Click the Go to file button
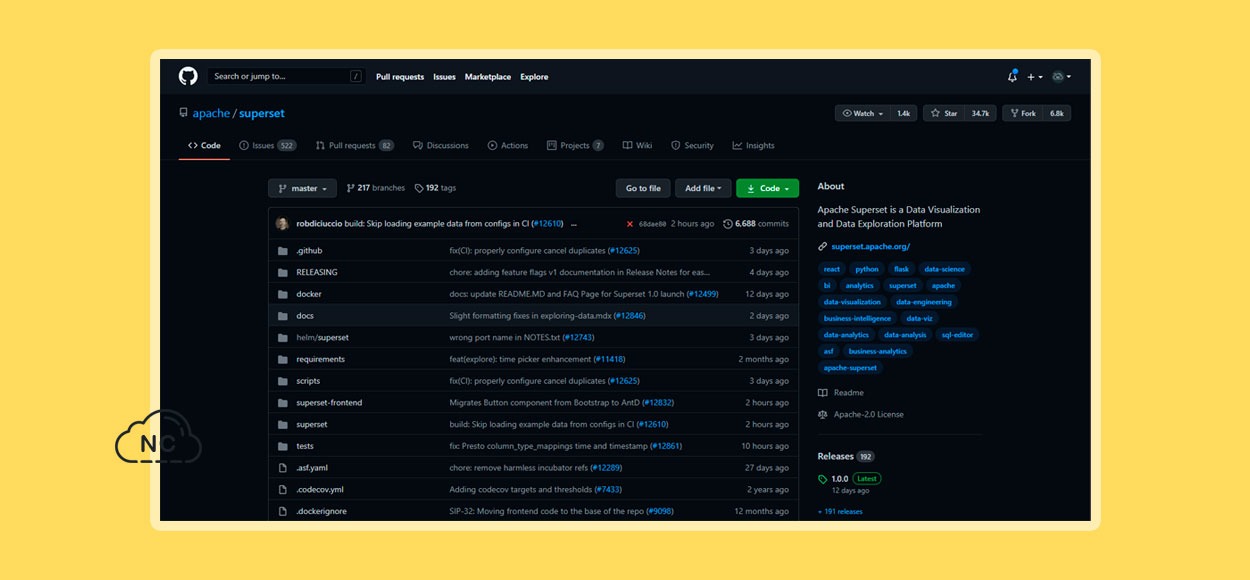This screenshot has height=580, width=1250. click(x=643, y=188)
